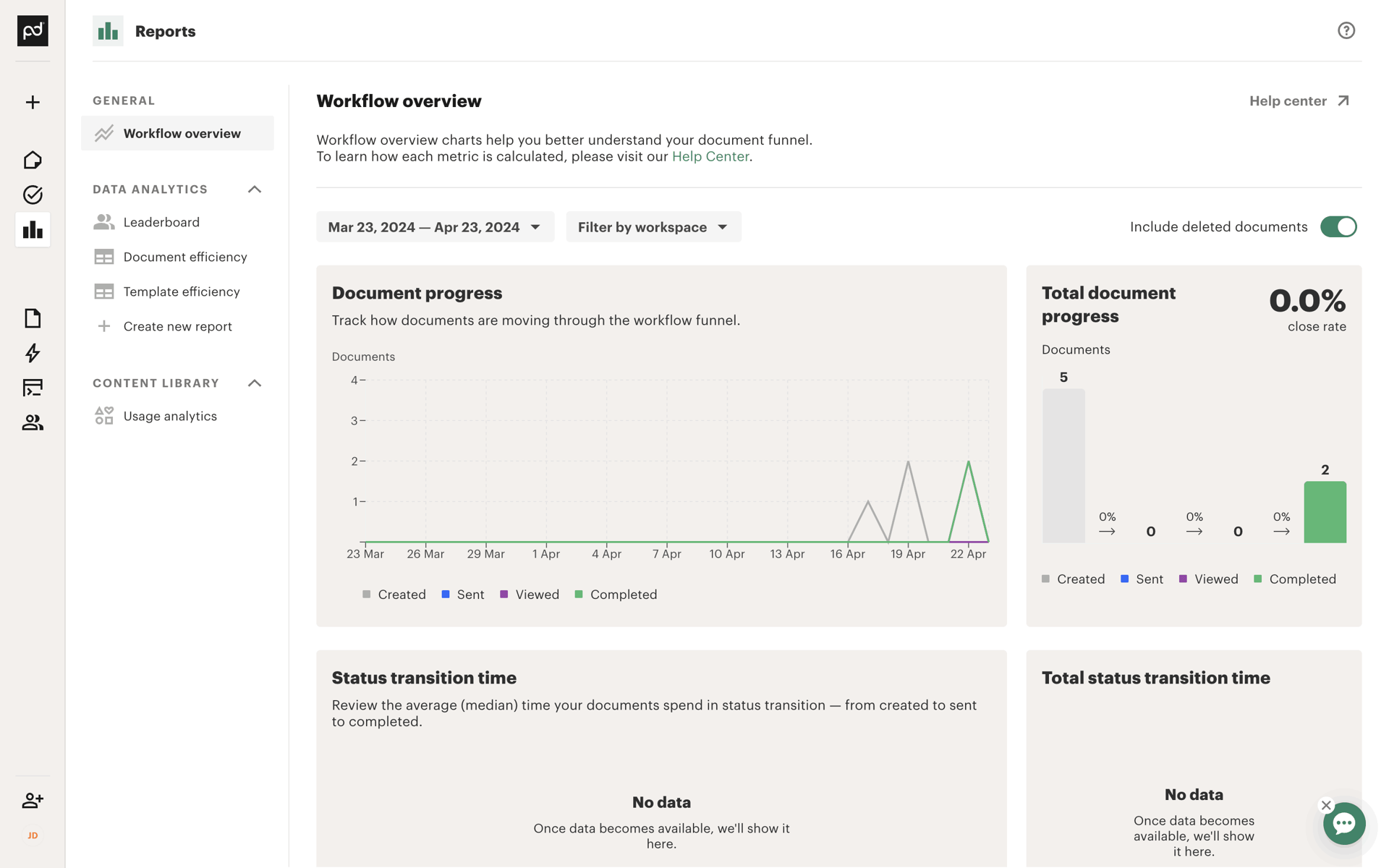Collapse the Content Library section
Viewport: 1389px width, 868px height.
point(254,383)
